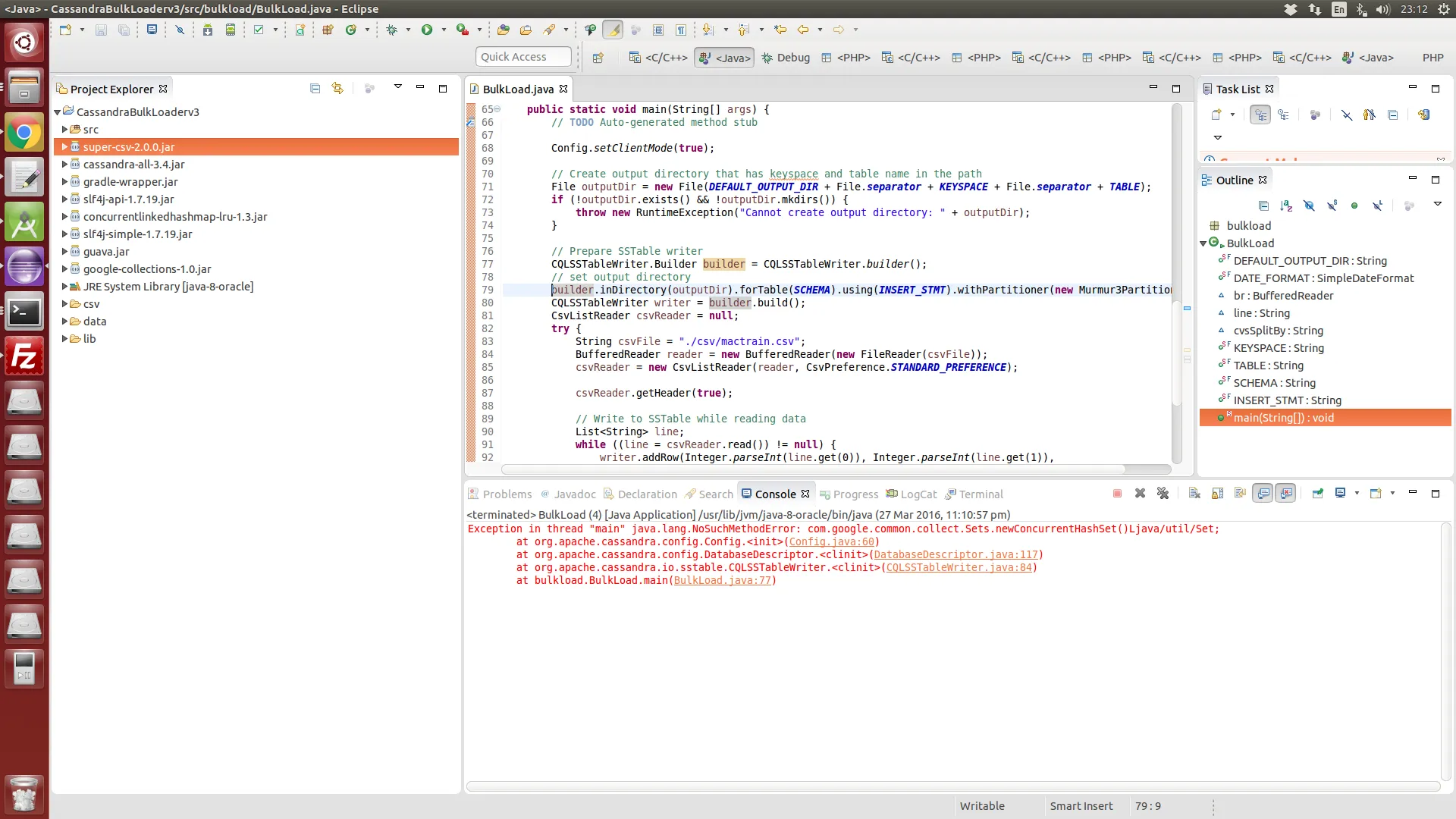Collapse all in Project Explorer
The image size is (1456, 819).
315,89
